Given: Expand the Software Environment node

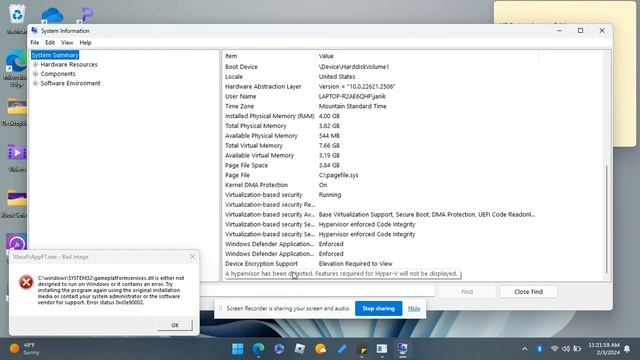Looking at the screenshot, I should (36, 83).
